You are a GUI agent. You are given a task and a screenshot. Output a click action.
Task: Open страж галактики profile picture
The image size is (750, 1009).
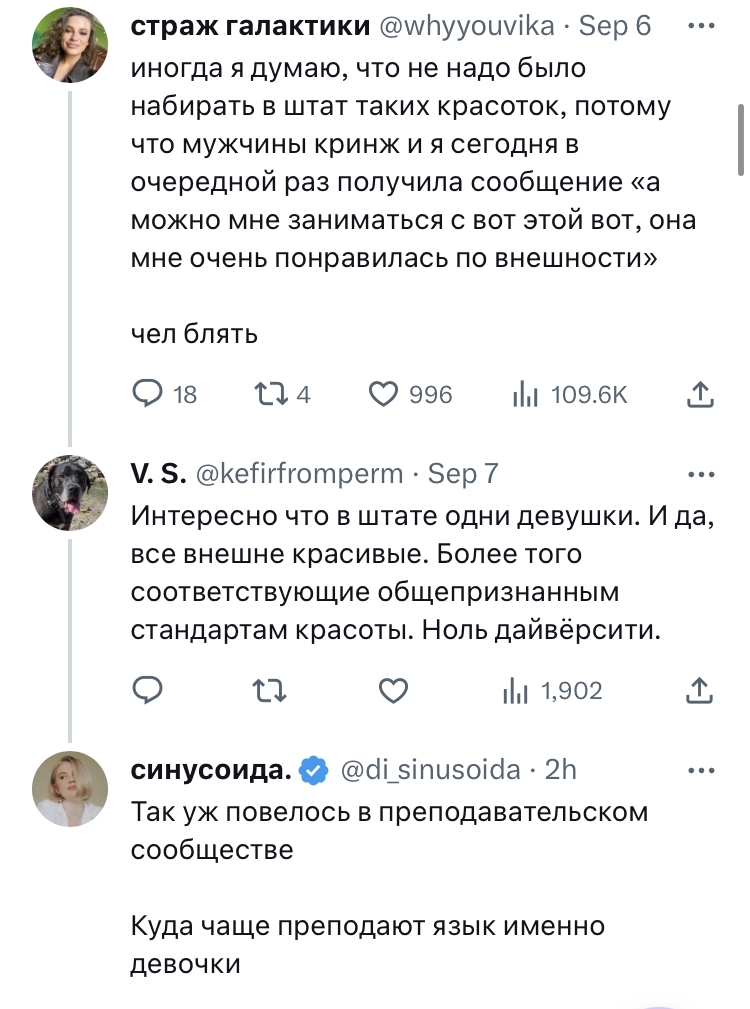coord(70,43)
